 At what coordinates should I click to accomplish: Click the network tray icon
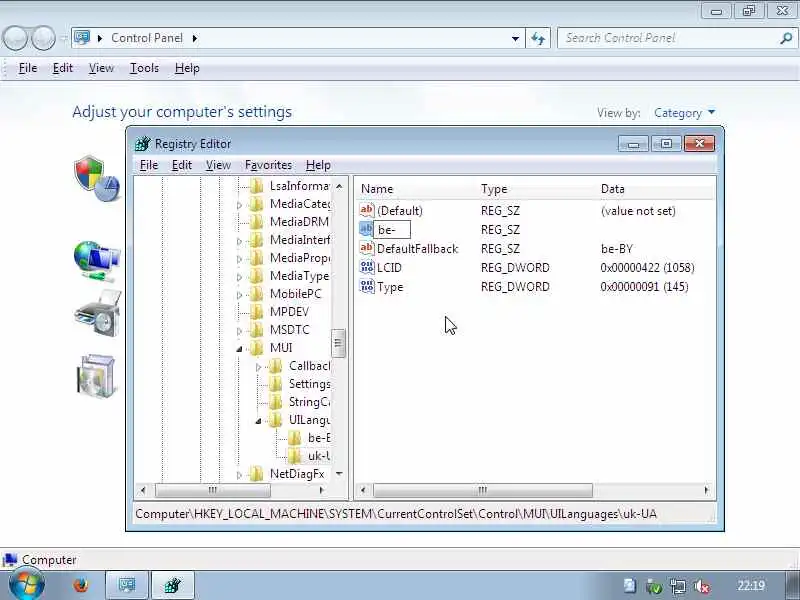pos(678,586)
